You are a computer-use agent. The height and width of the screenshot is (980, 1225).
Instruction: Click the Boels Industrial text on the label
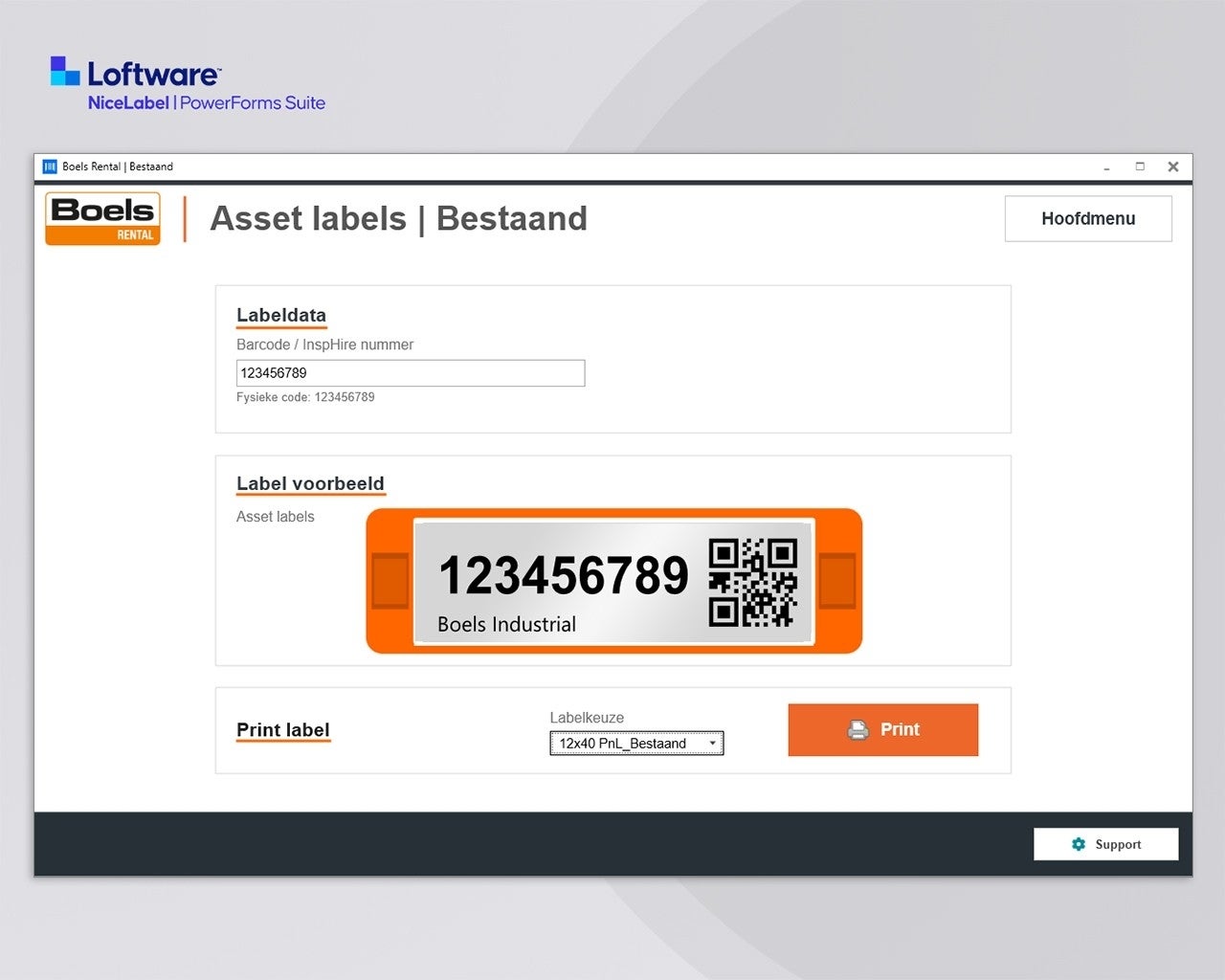[506, 625]
